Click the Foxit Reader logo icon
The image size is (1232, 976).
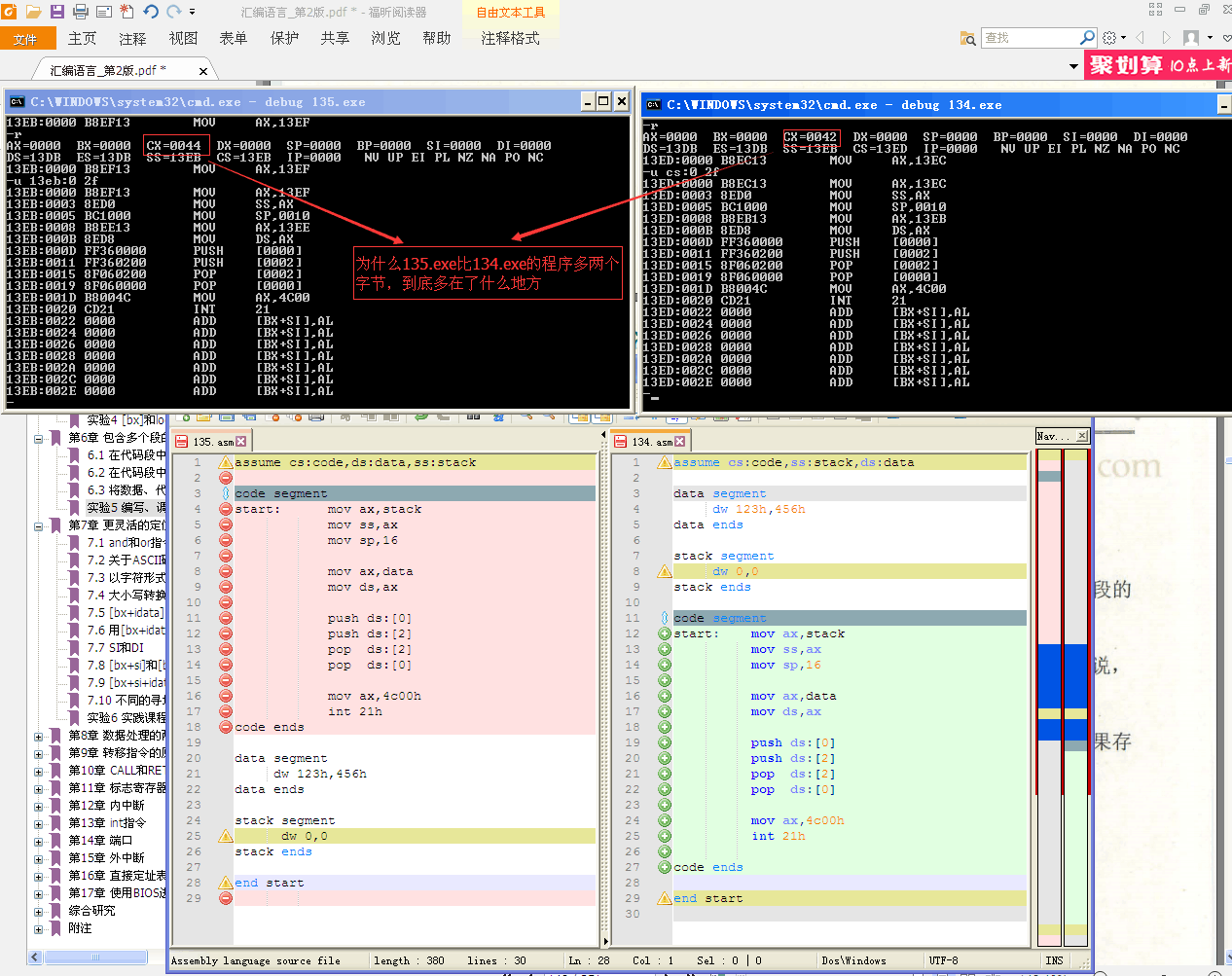(9, 12)
